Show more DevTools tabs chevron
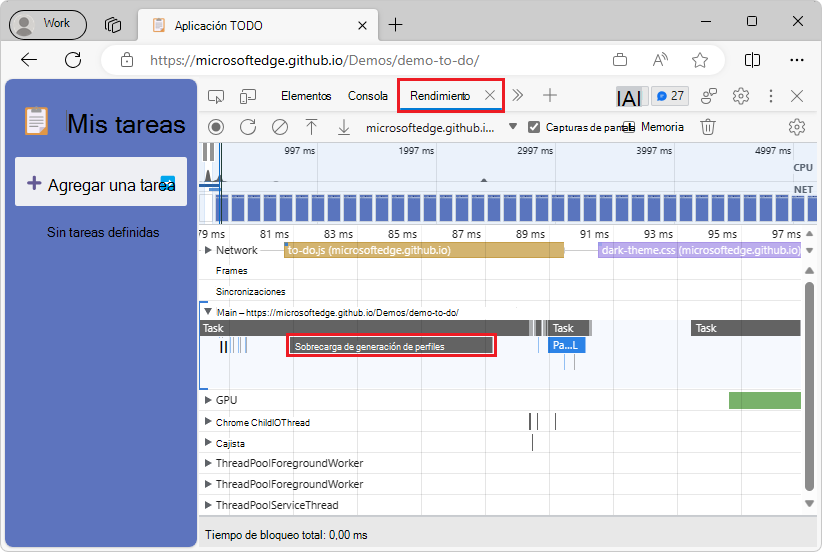Screen dimensions: 822x552 tap(517, 95)
